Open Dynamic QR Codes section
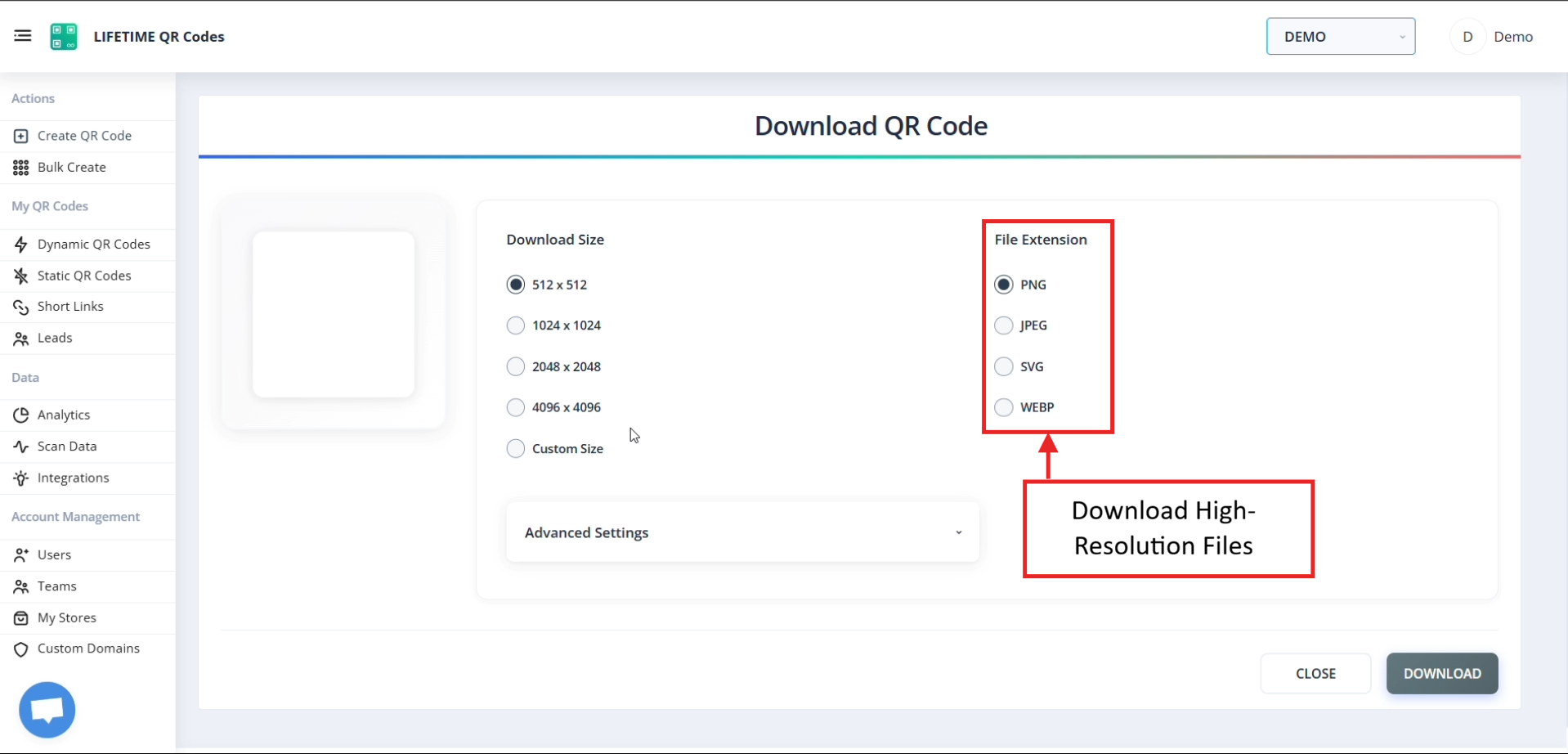The image size is (1568, 754). coord(93,244)
